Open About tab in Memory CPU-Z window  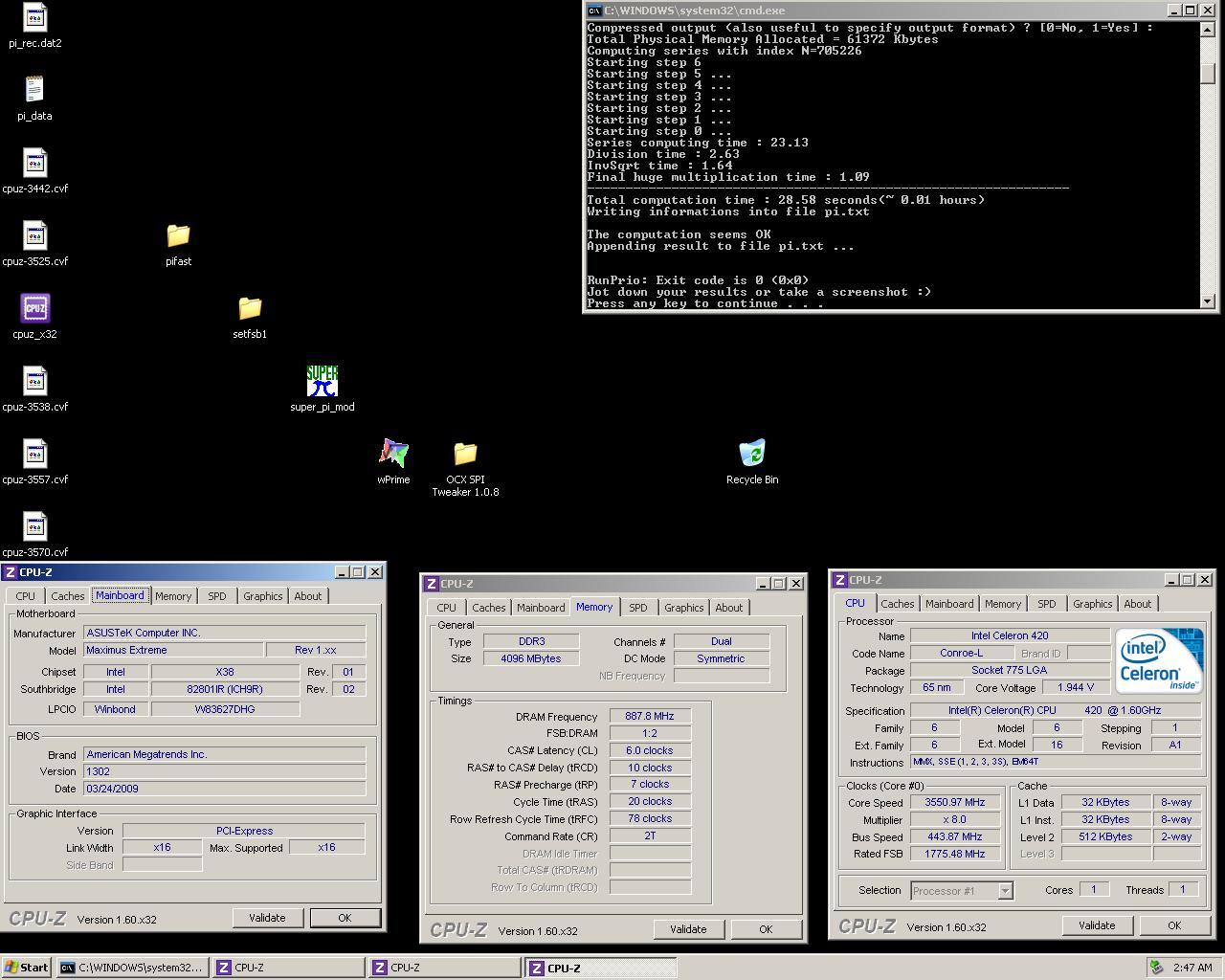tap(729, 608)
